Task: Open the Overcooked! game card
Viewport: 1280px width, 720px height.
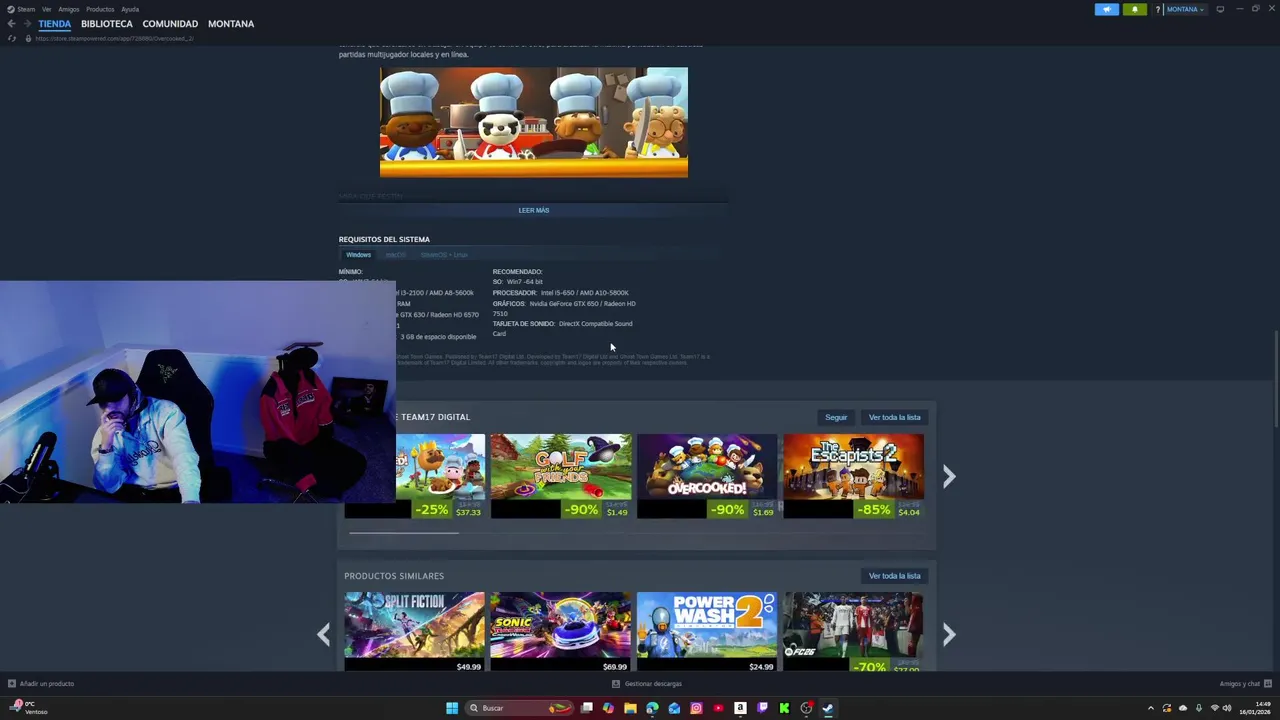Action: point(707,476)
